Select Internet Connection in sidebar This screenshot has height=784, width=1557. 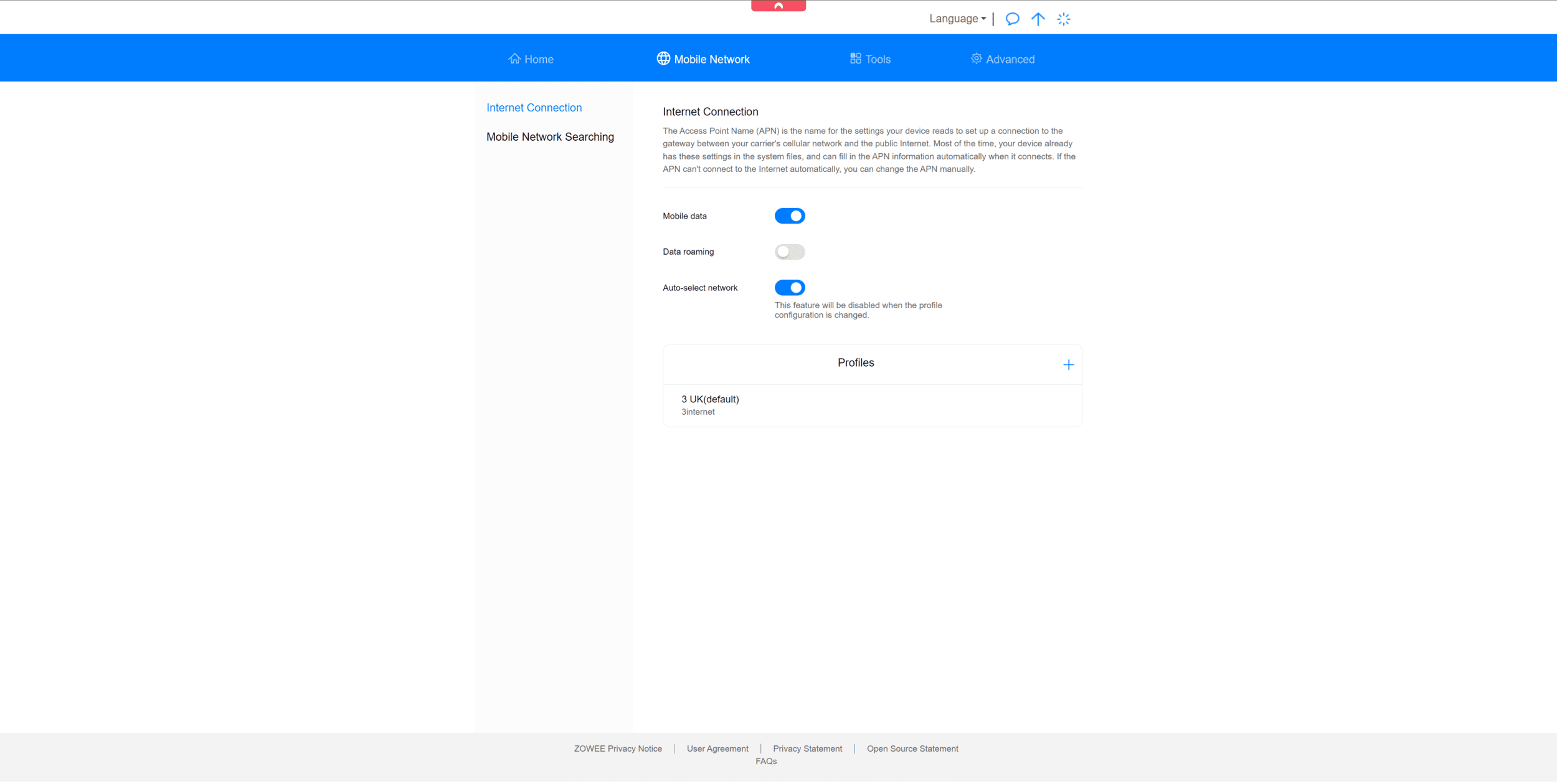click(x=534, y=108)
